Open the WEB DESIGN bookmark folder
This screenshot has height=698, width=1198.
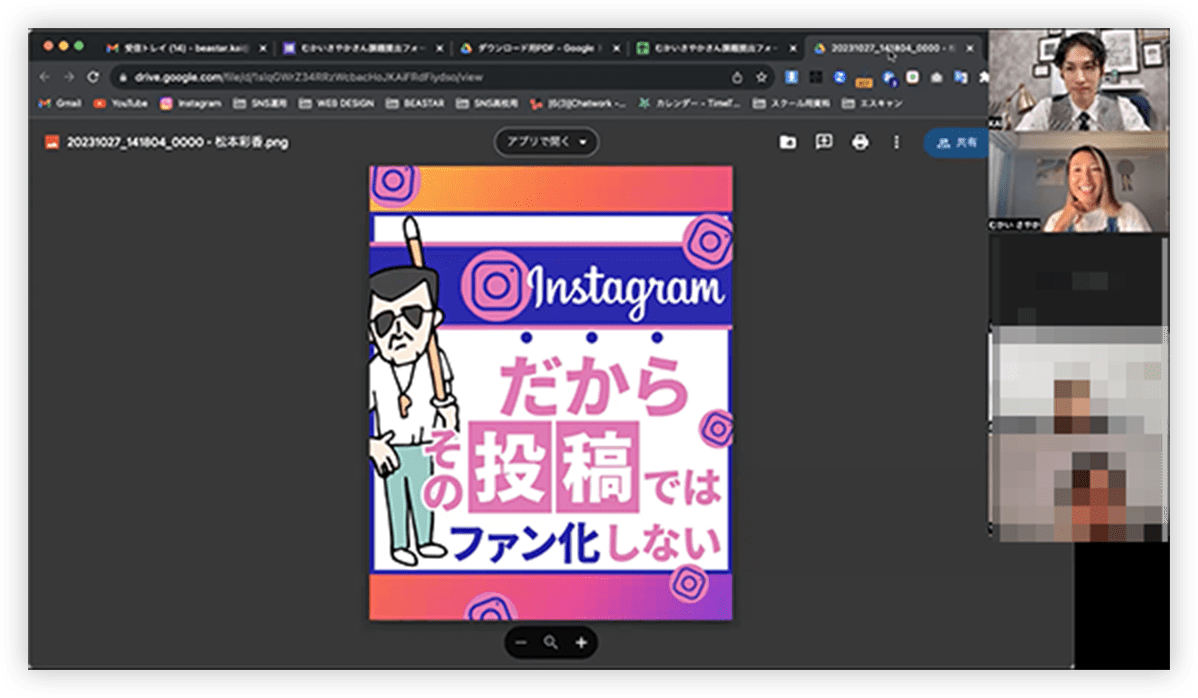click(x=337, y=103)
